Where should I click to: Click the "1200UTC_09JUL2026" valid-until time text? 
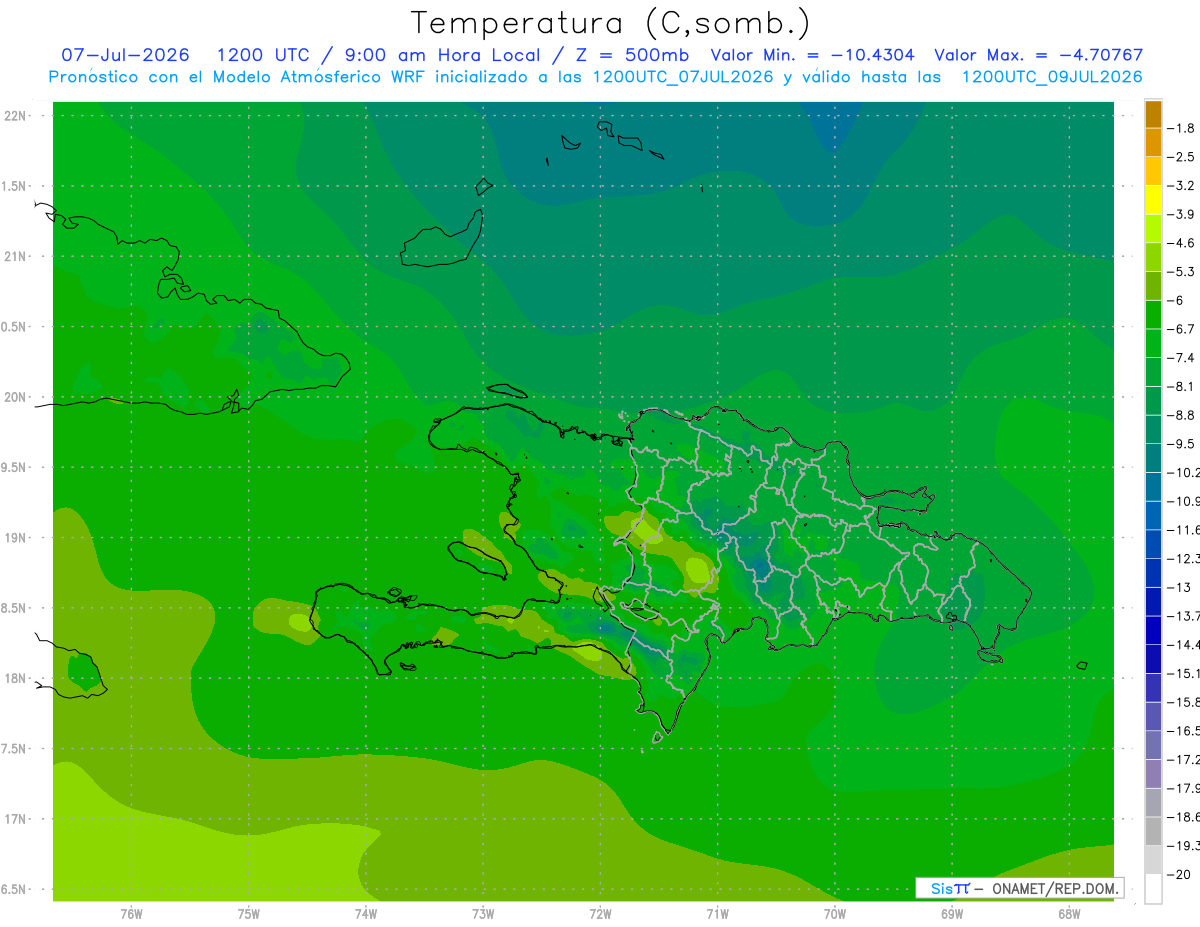pos(1052,77)
